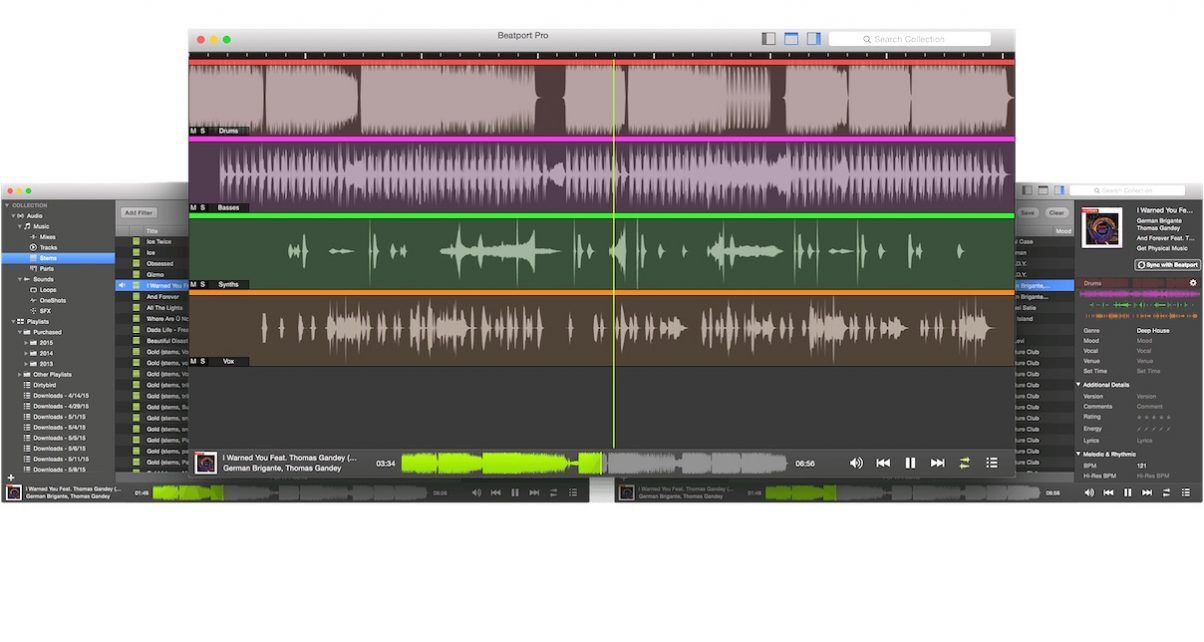The width and height of the screenshot is (1204, 642).
Task: Click the Add Filter button
Action: (x=139, y=213)
